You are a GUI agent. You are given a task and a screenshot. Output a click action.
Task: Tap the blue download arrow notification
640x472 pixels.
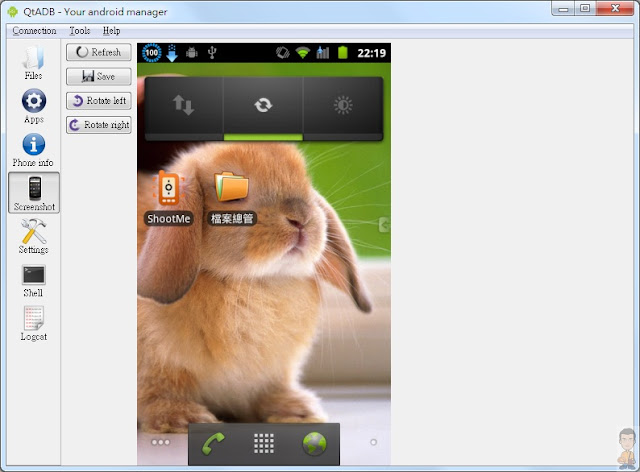pos(172,53)
